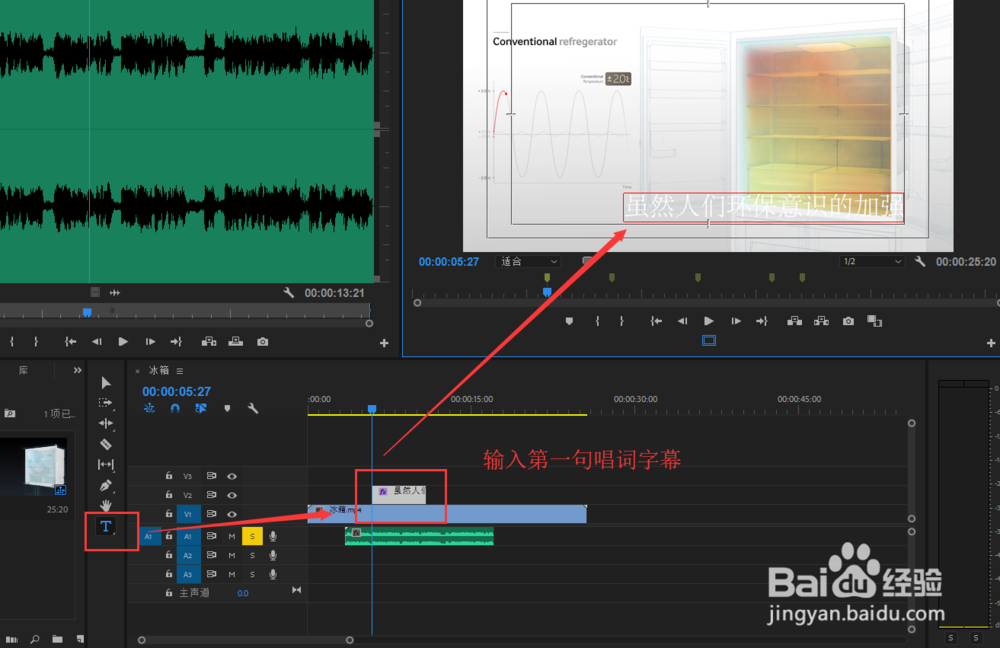The width and height of the screenshot is (1000, 648).
Task: Select the Hand tool
Action: [x=106, y=506]
